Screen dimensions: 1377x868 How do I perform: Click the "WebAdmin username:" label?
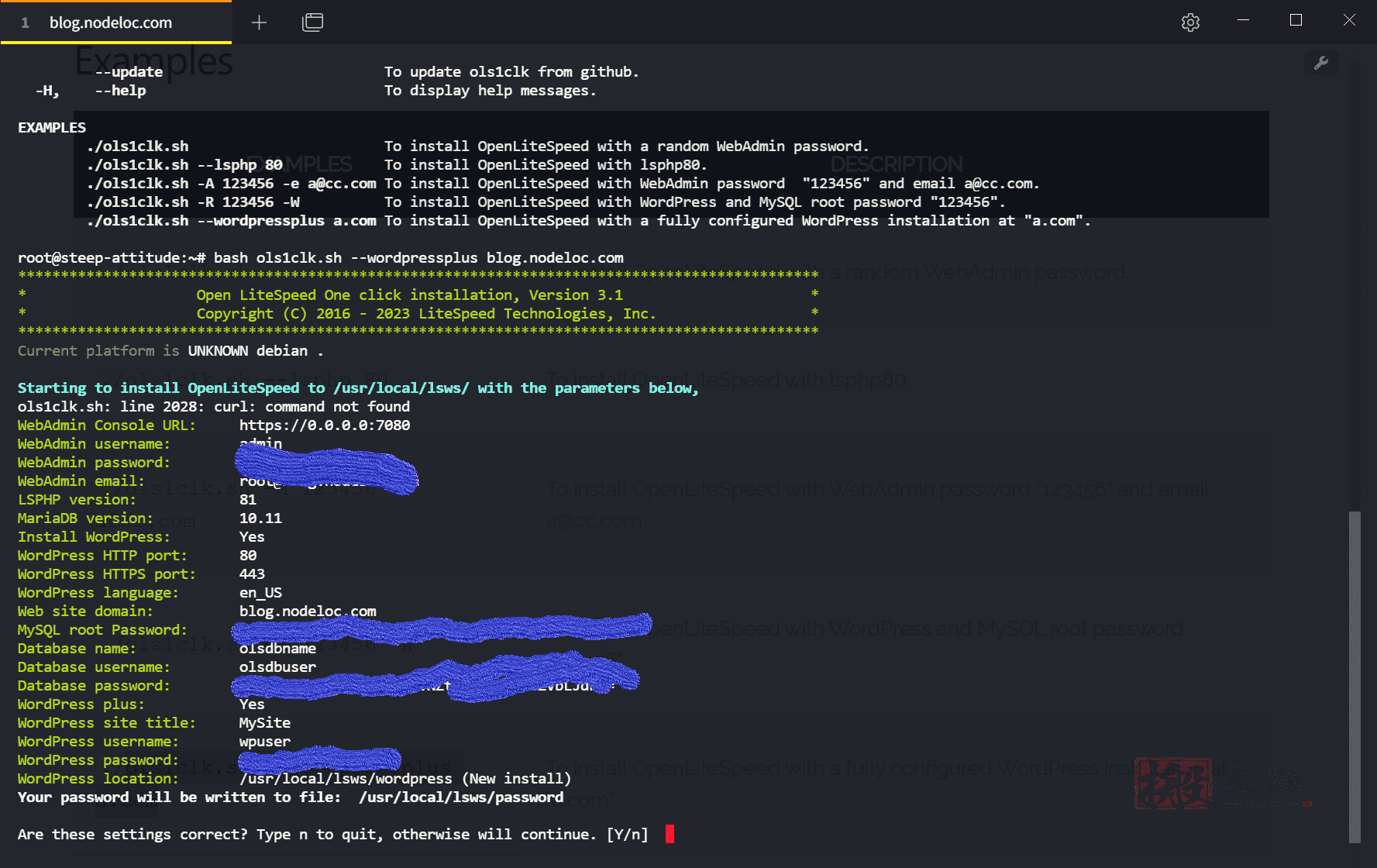(95, 443)
